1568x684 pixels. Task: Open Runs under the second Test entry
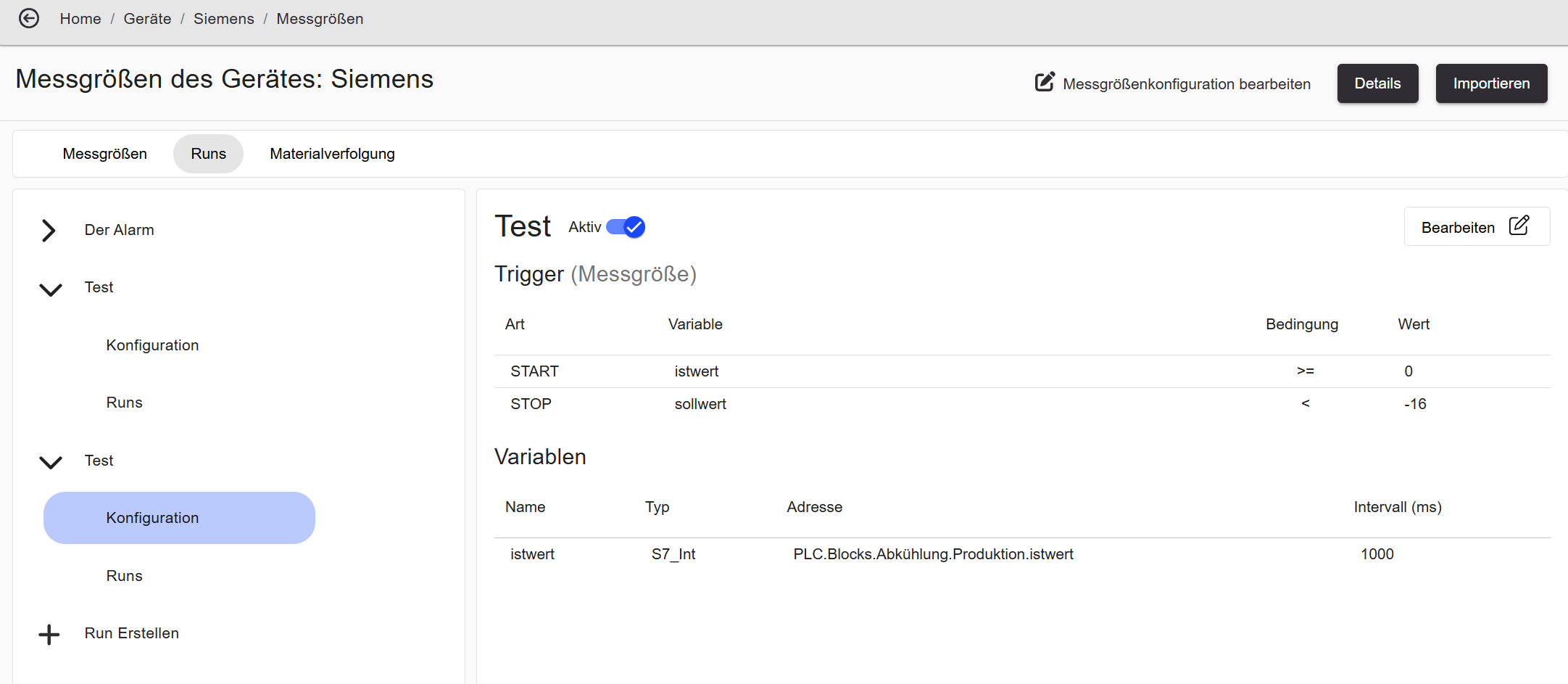tap(125, 576)
